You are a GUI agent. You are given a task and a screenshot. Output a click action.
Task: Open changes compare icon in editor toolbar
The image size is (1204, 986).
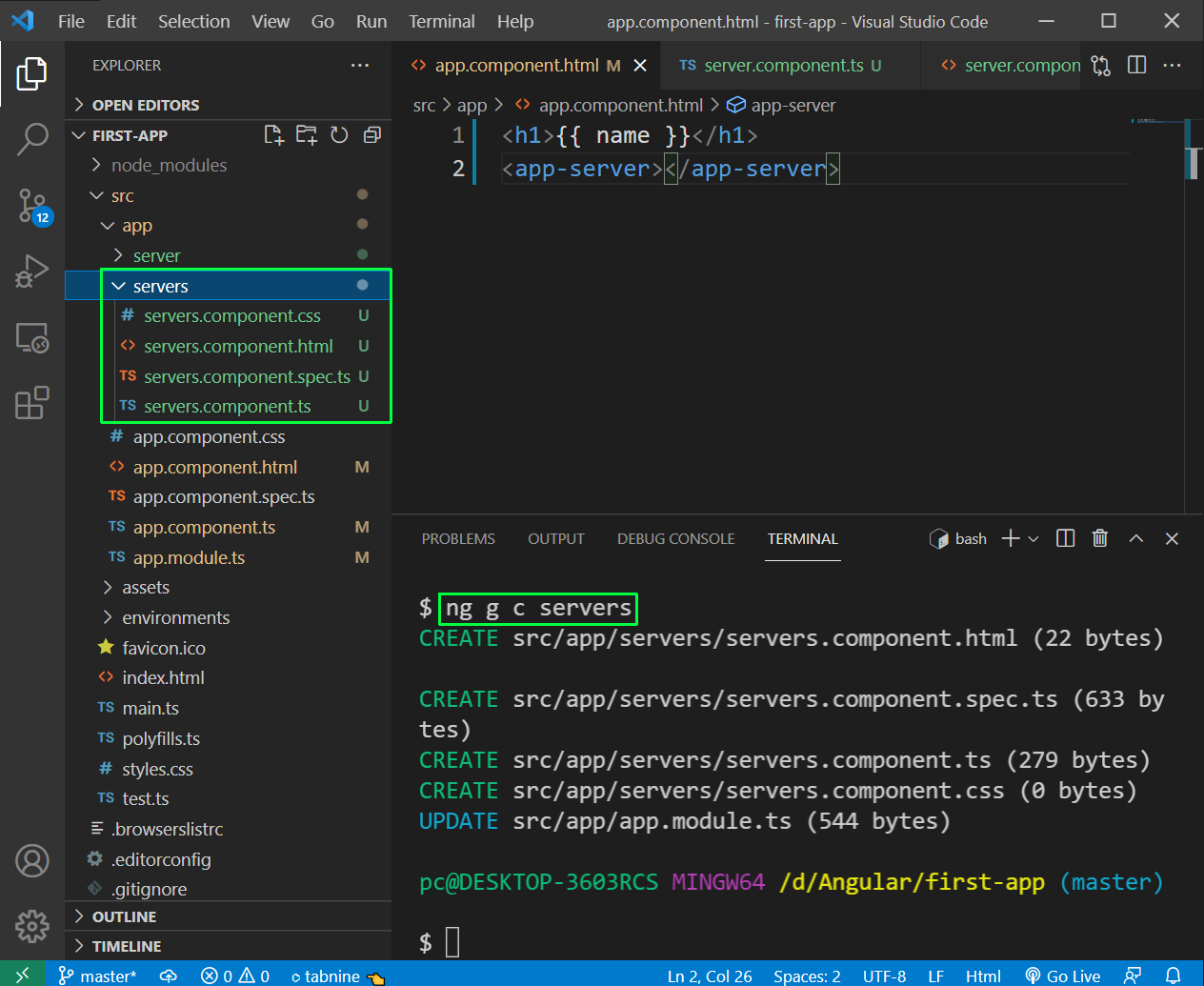pyautogui.click(x=1101, y=65)
